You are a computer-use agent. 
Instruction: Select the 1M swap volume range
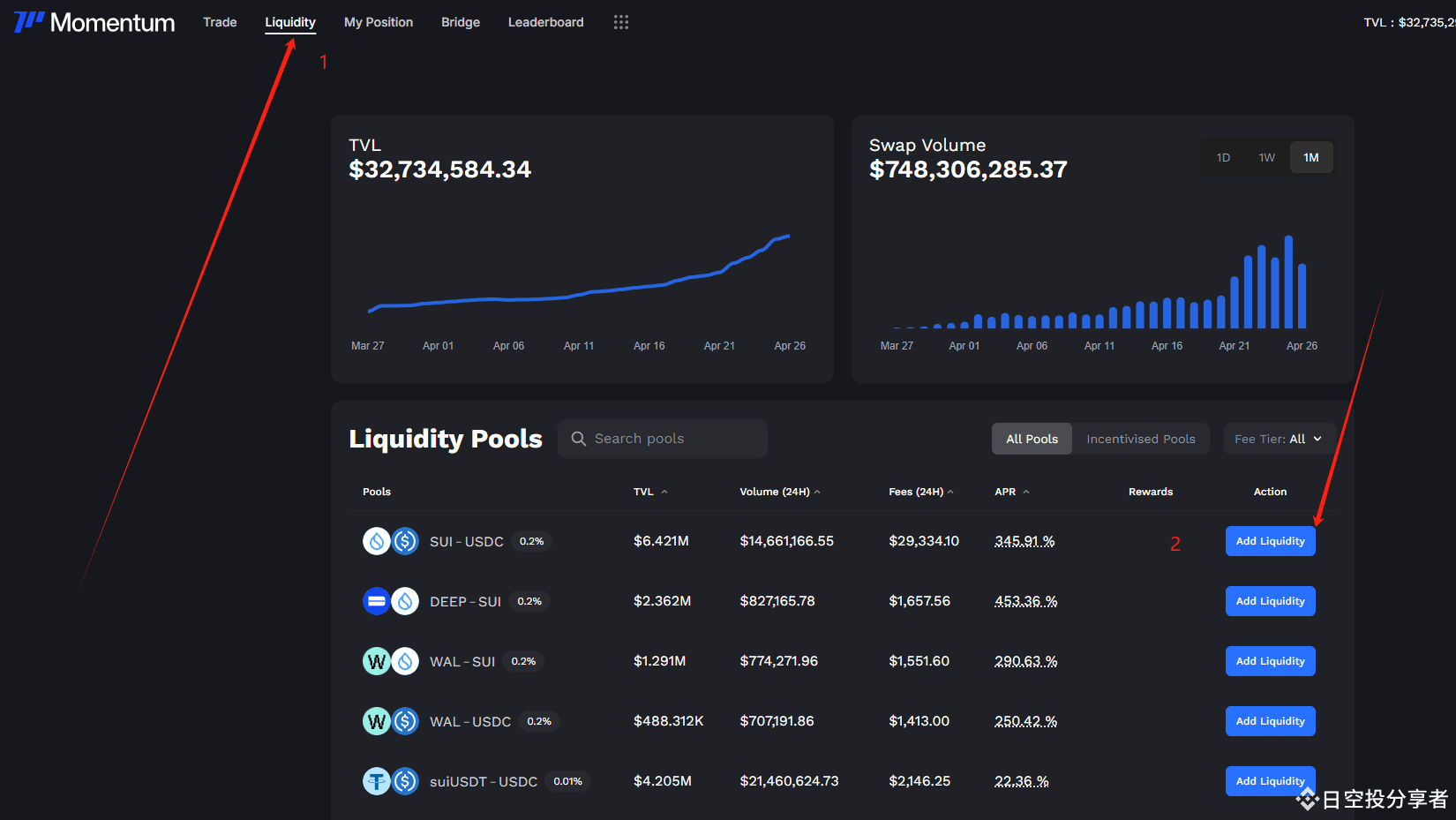click(x=1311, y=157)
